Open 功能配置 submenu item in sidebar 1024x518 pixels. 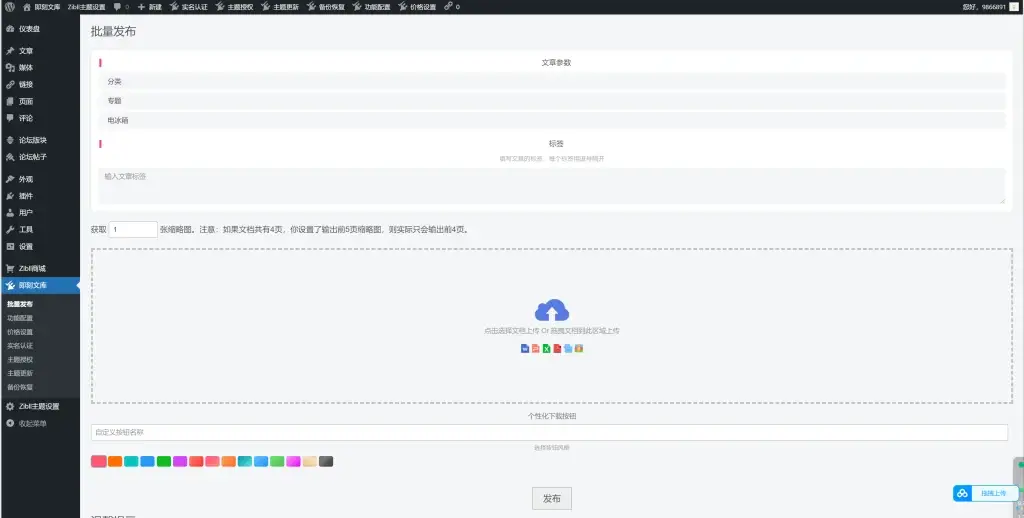click(20, 318)
